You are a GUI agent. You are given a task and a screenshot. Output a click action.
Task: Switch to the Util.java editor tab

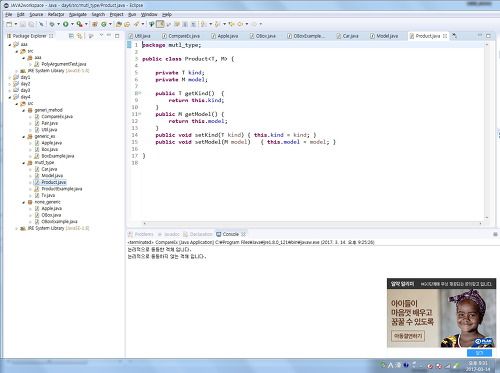(x=140, y=36)
